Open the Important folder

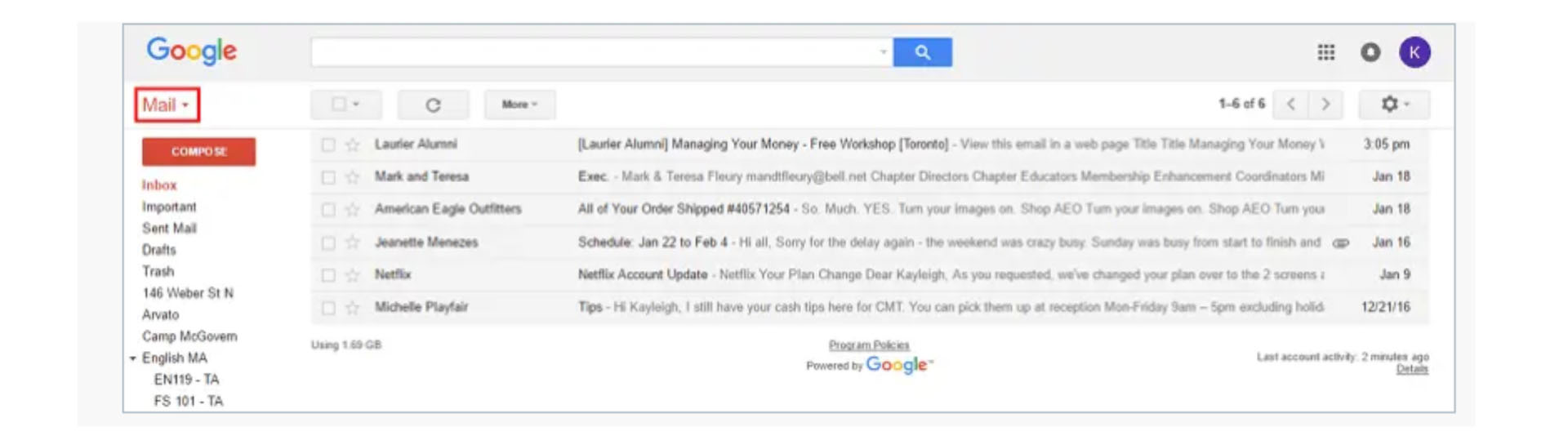[x=169, y=207]
